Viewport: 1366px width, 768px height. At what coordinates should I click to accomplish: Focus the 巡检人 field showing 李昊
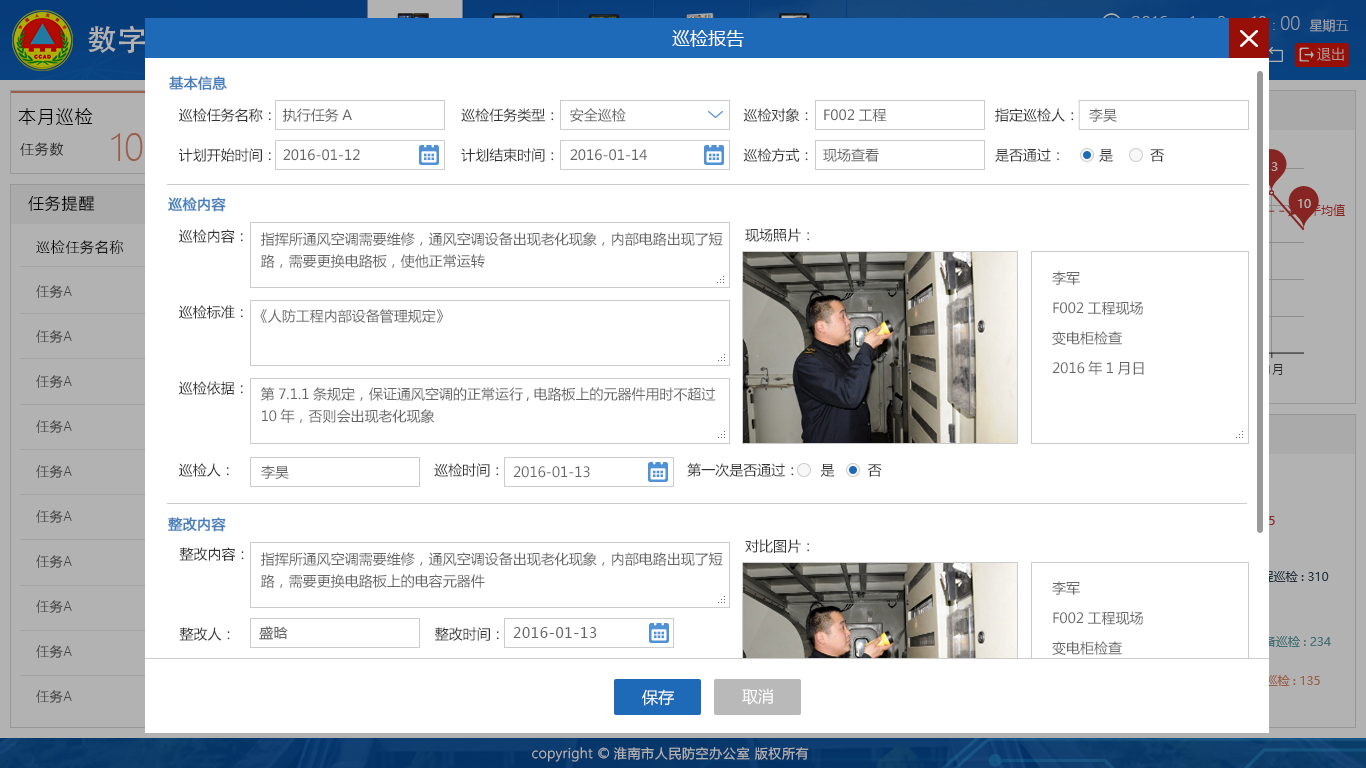click(335, 472)
